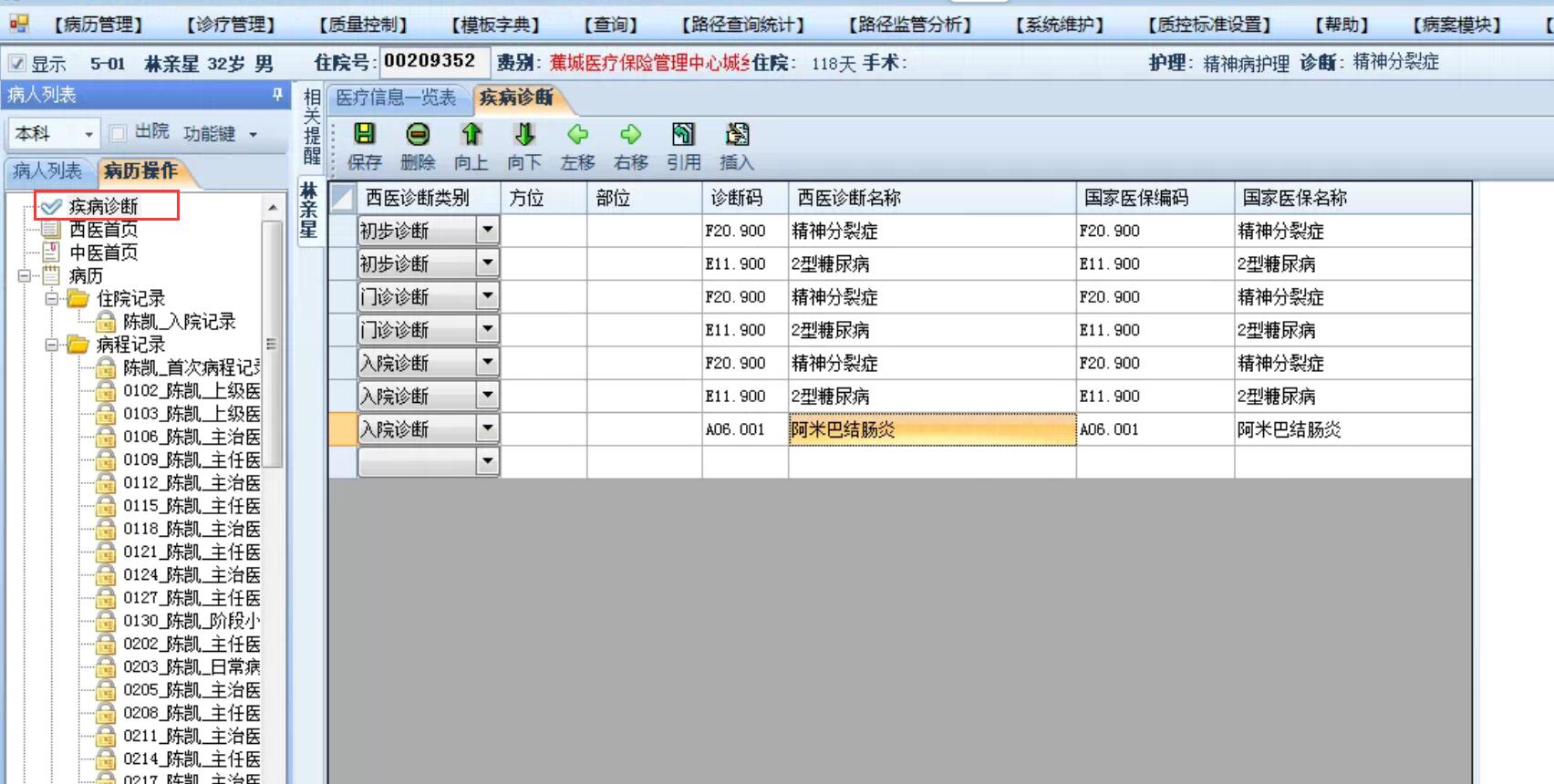The image size is (1554, 784).
Task: Click the 住院记录 folder icon
Action: click(78, 298)
